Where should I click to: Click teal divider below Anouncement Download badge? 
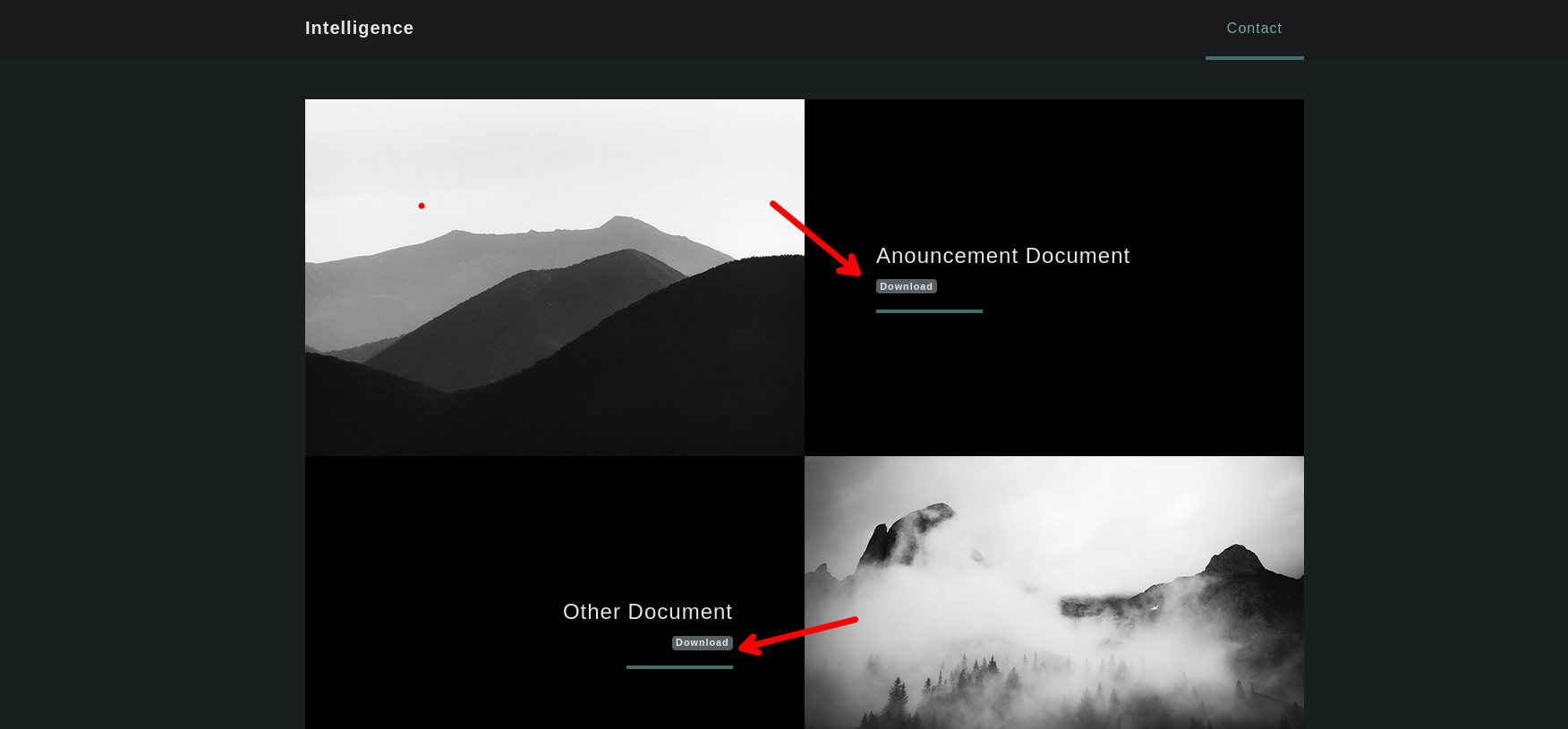929,311
